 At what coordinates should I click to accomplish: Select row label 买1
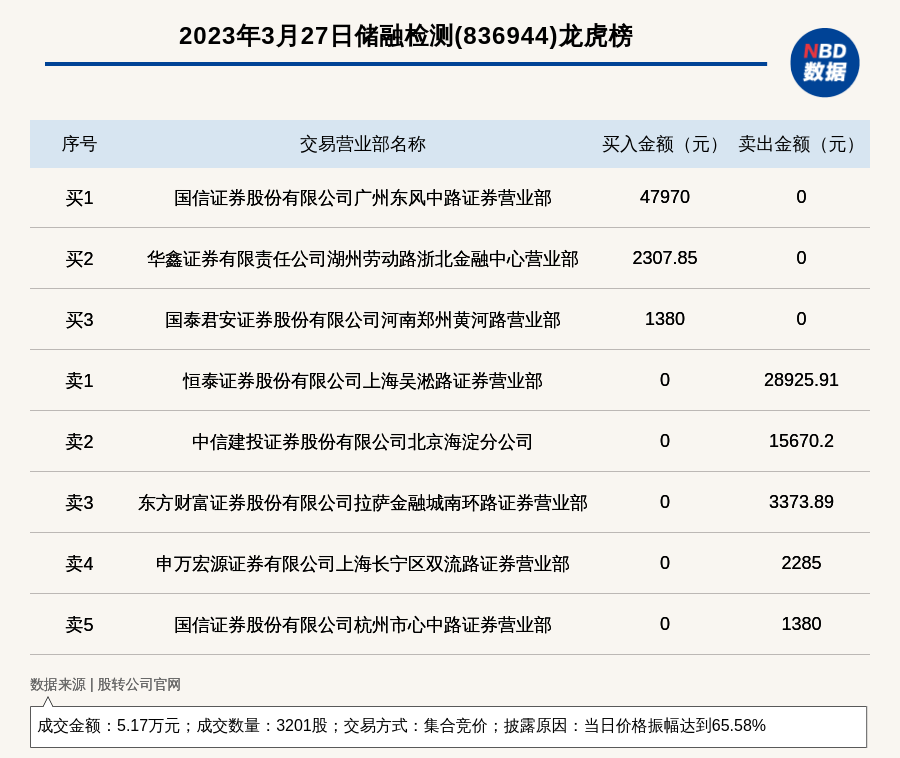[x=79, y=198]
